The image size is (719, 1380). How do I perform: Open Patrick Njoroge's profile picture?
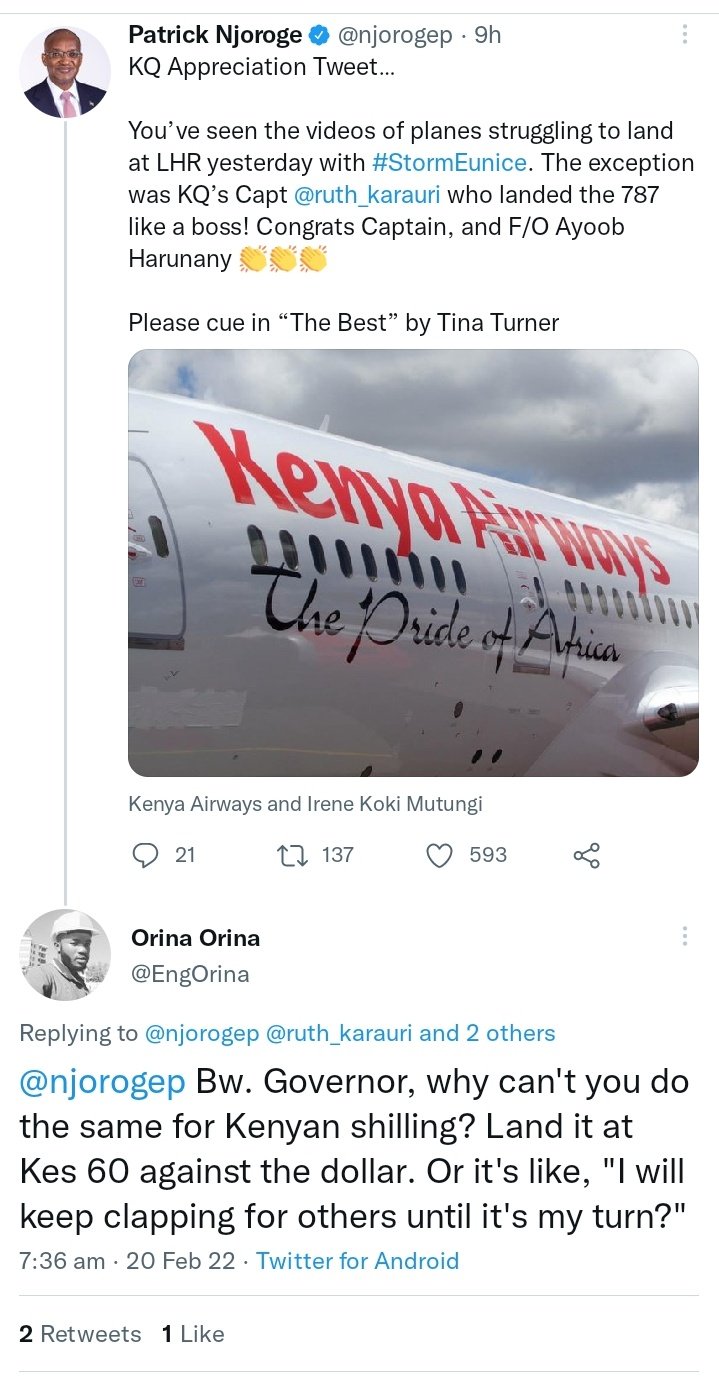click(x=65, y=72)
